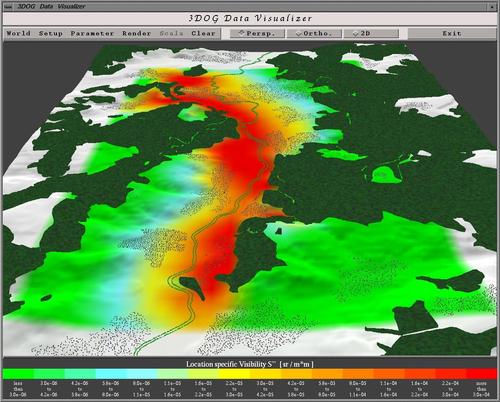Pick the red 'more than 3.0e-04' legend swatch
This screenshot has width=500, height=402.
pos(481,374)
